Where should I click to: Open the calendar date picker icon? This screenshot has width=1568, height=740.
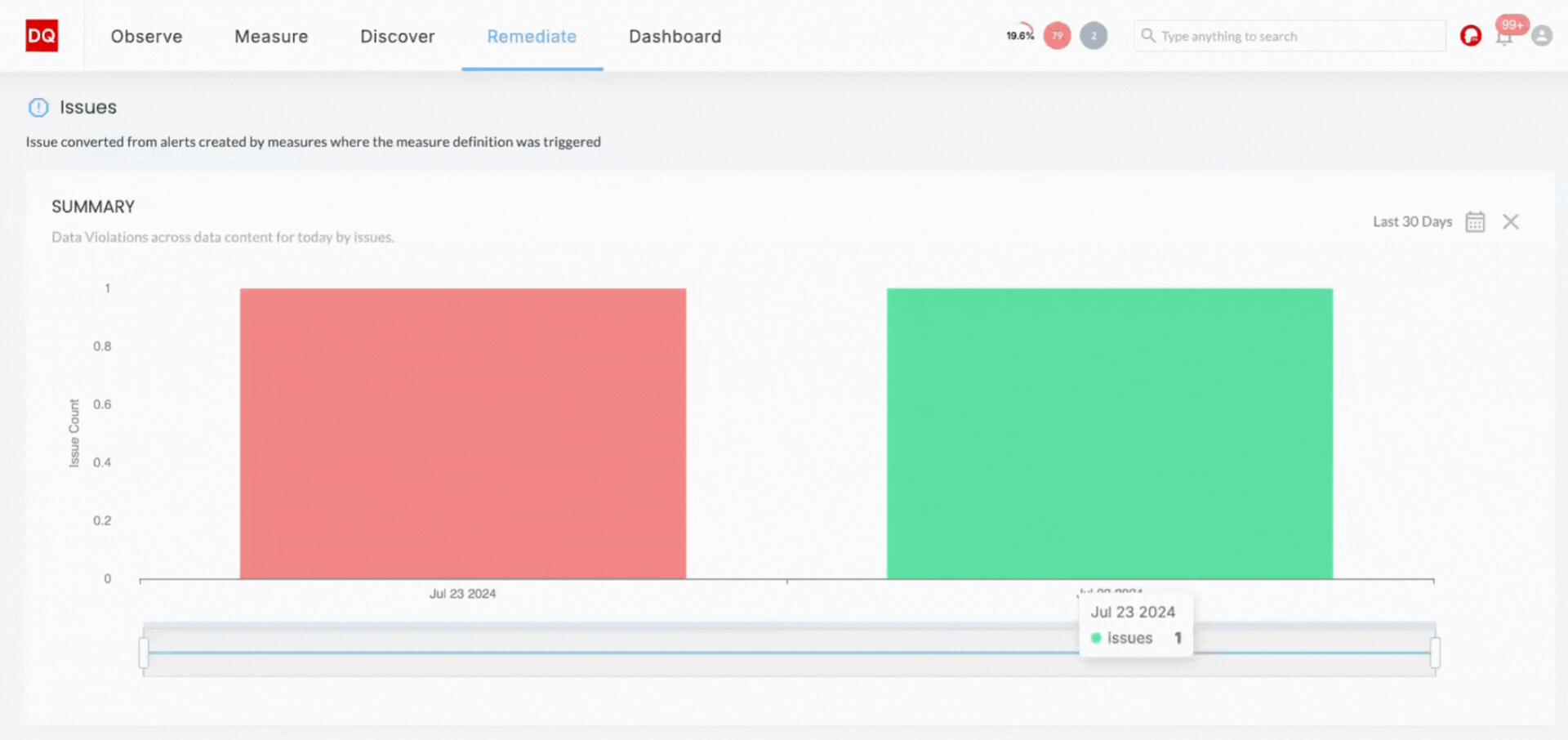pos(1474,221)
